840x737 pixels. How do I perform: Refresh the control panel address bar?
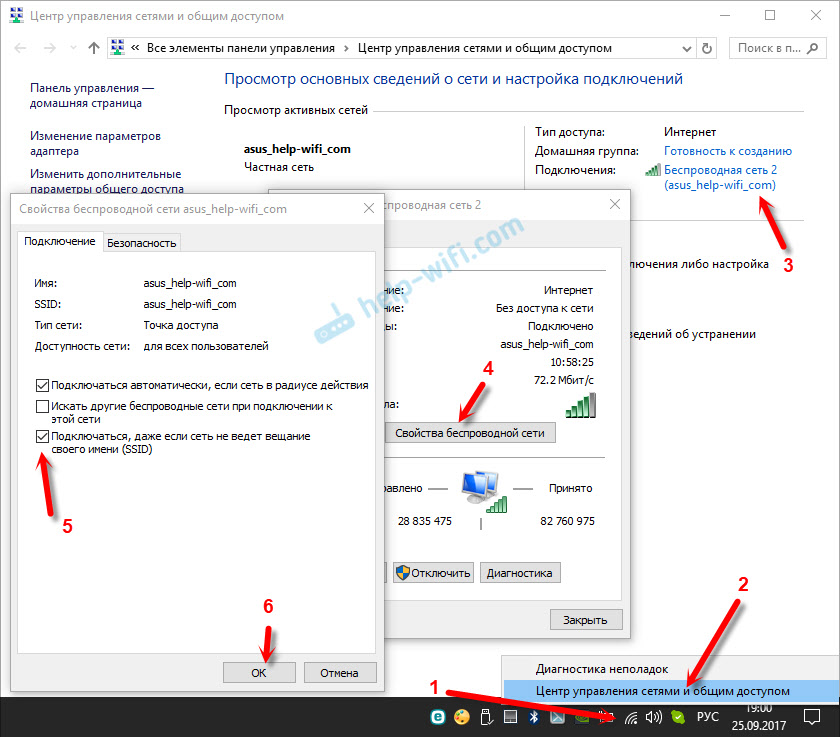[707, 48]
